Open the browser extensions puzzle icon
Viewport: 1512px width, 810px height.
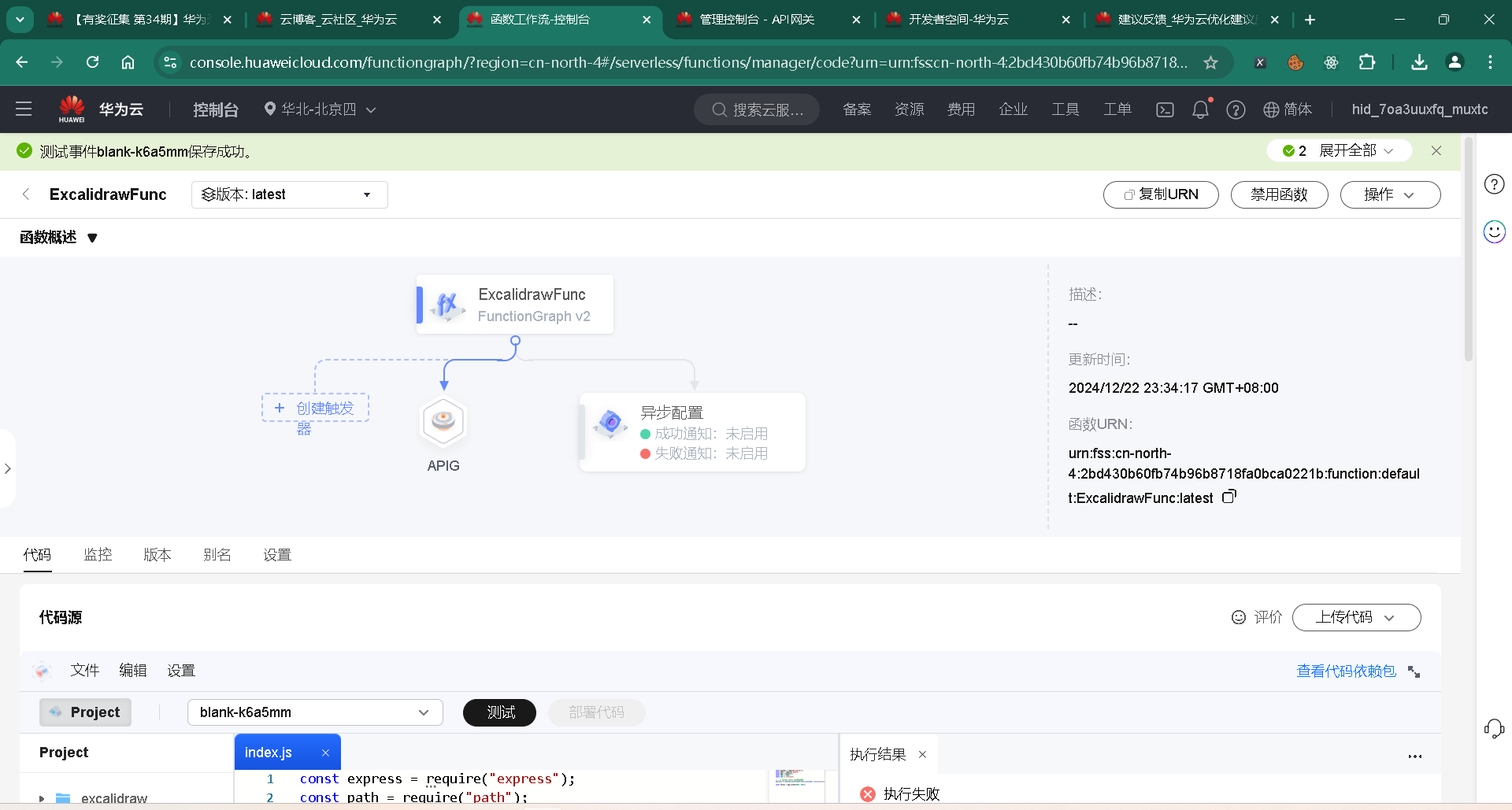click(x=1367, y=62)
